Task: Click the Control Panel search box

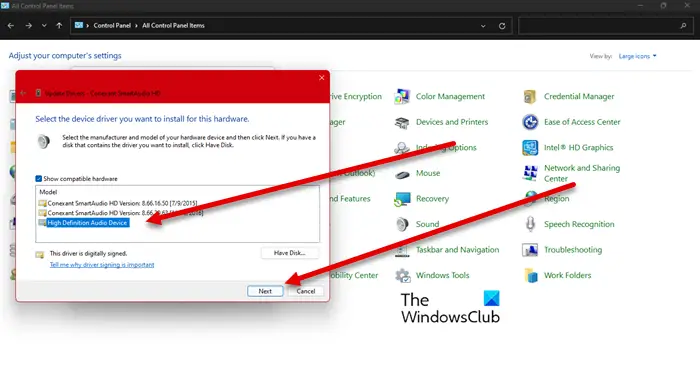Action: pyautogui.click(x=605, y=26)
